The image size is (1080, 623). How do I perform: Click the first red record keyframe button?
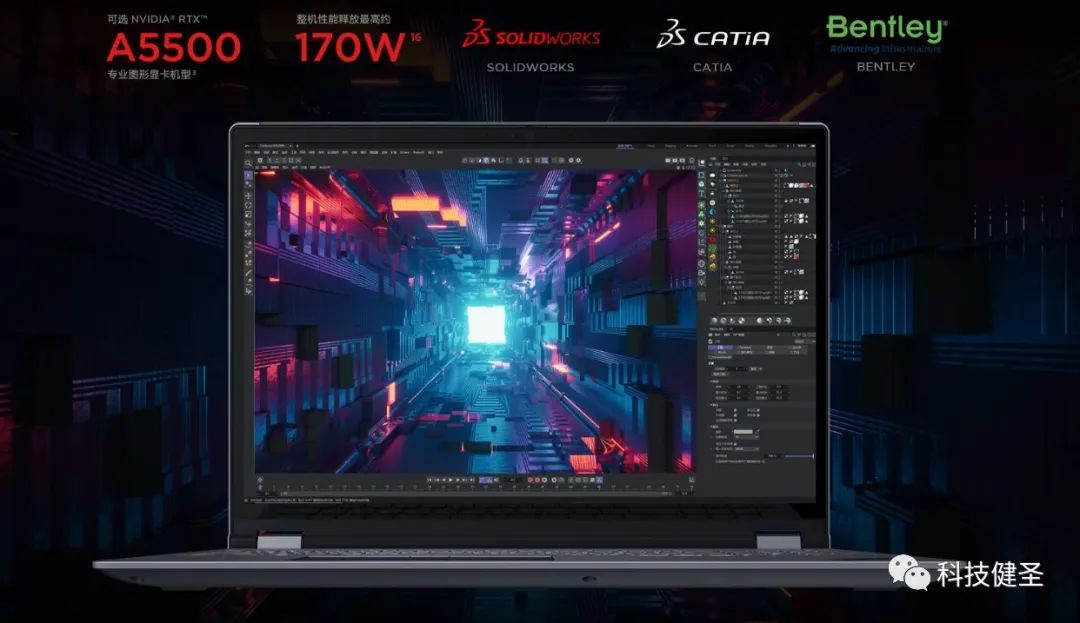tap(530, 480)
